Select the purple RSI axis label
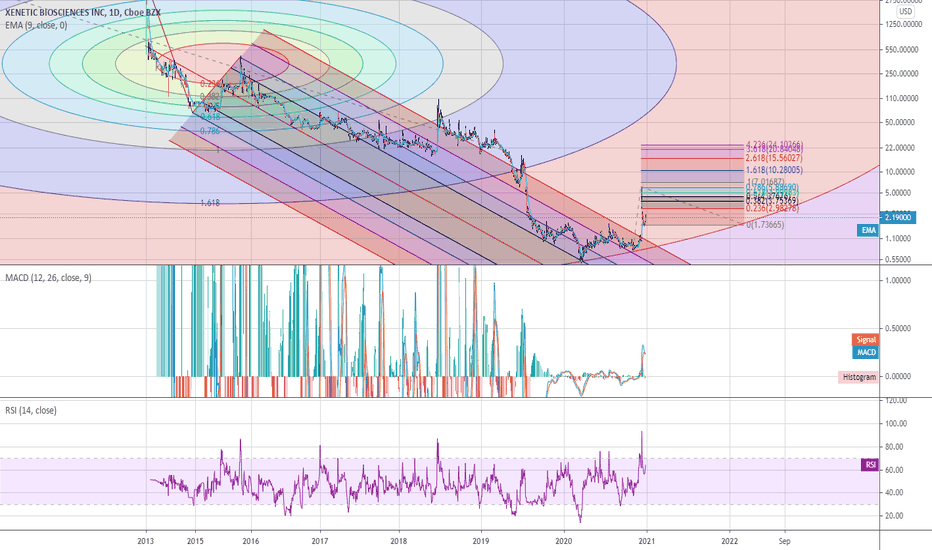This screenshot has width=932, height=550. click(x=870, y=464)
